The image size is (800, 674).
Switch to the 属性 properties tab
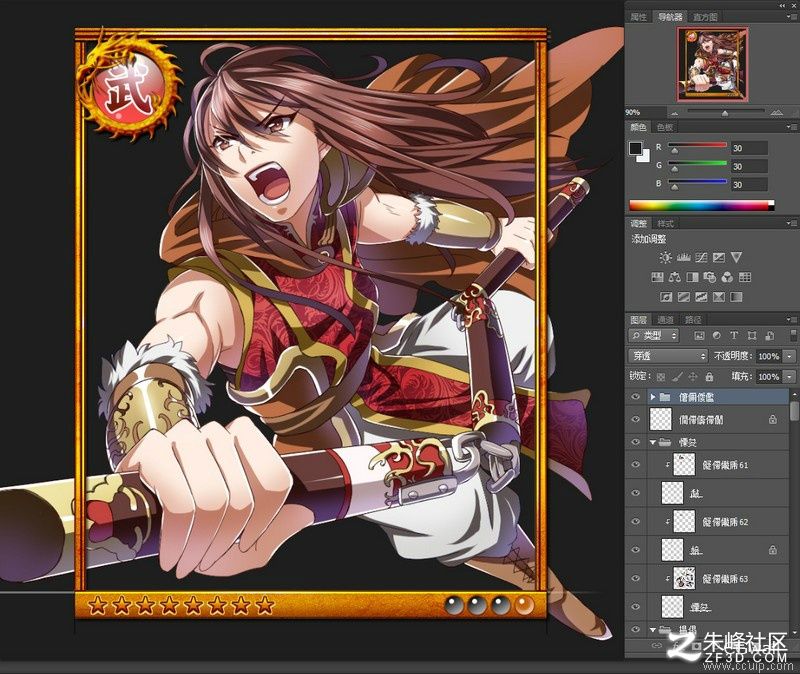[638, 17]
